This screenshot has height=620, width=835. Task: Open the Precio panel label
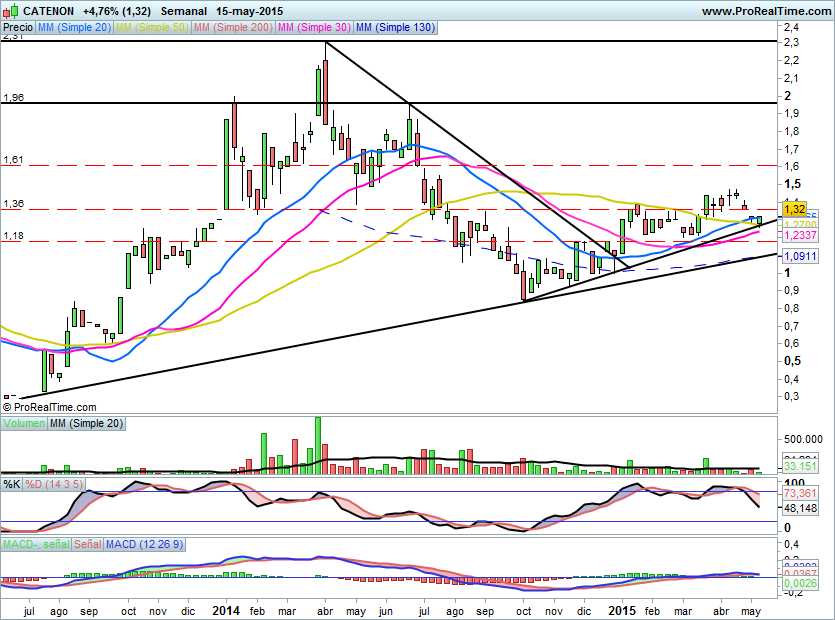point(18,28)
